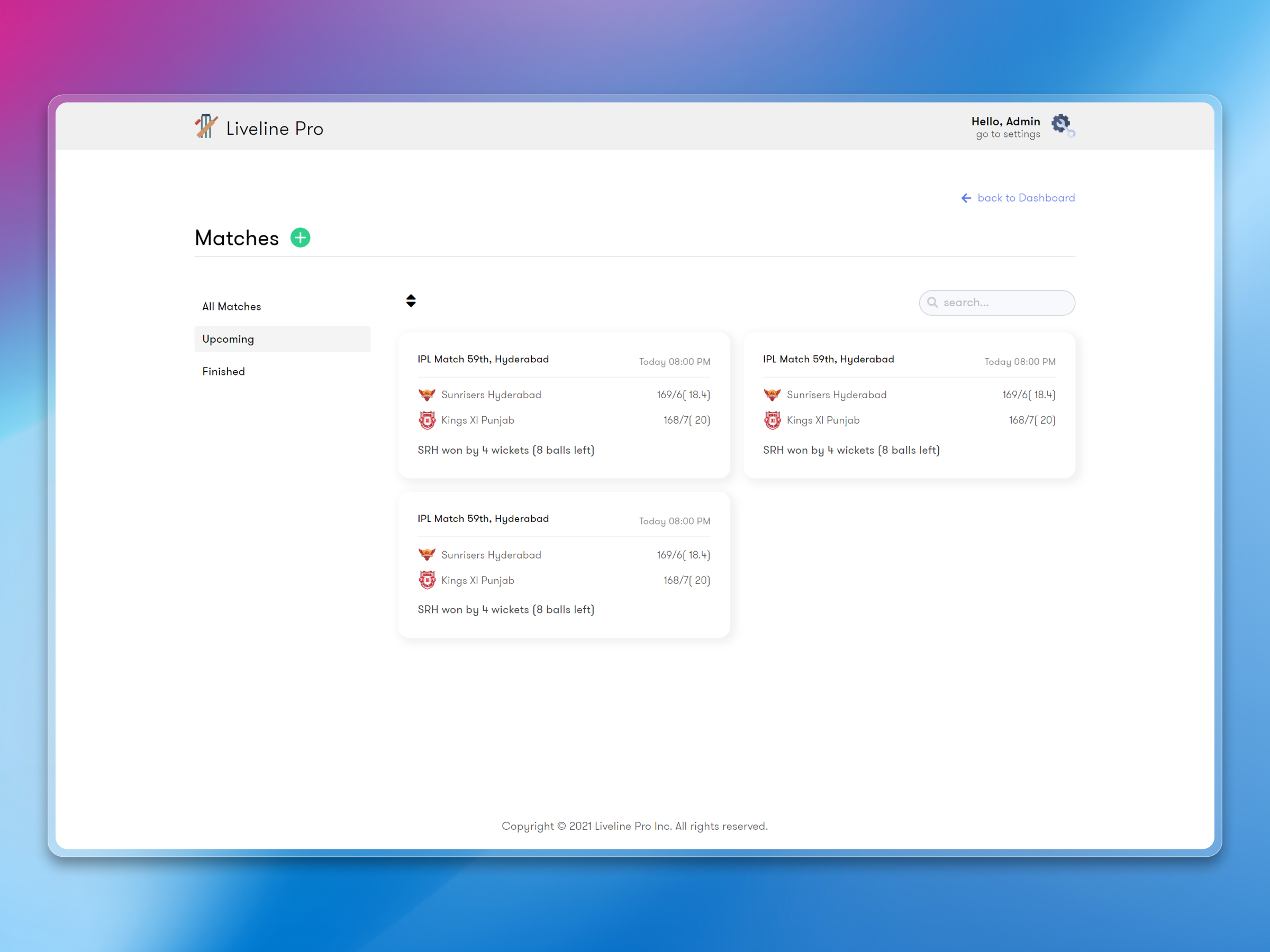Screen dimensions: 1270x952
Task: Select All Matches in the sidebar
Action: pyautogui.click(x=231, y=306)
